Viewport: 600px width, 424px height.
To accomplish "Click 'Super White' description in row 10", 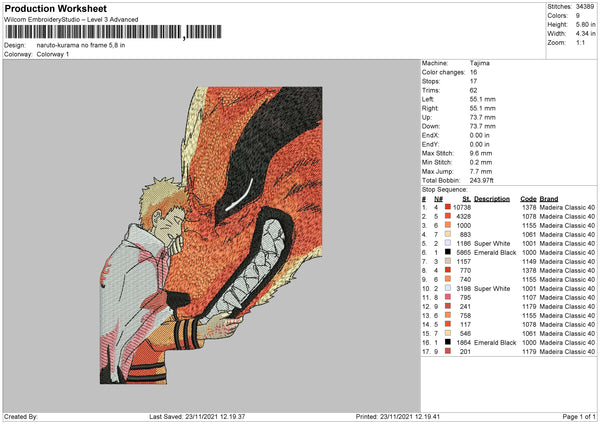I will coord(492,289).
